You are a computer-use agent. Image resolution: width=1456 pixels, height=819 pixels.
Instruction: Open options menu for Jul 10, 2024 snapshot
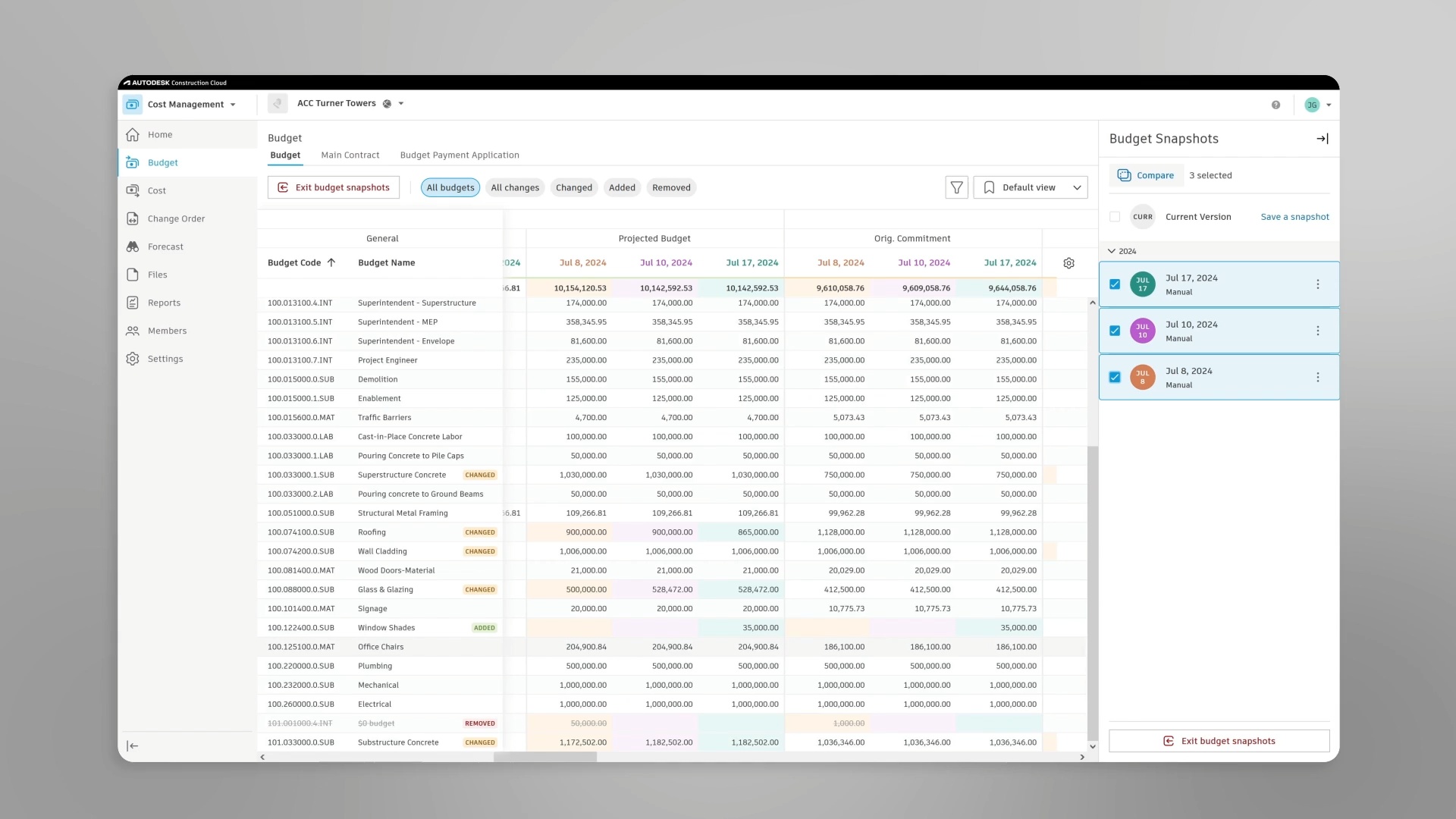(x=1317, y=331)
